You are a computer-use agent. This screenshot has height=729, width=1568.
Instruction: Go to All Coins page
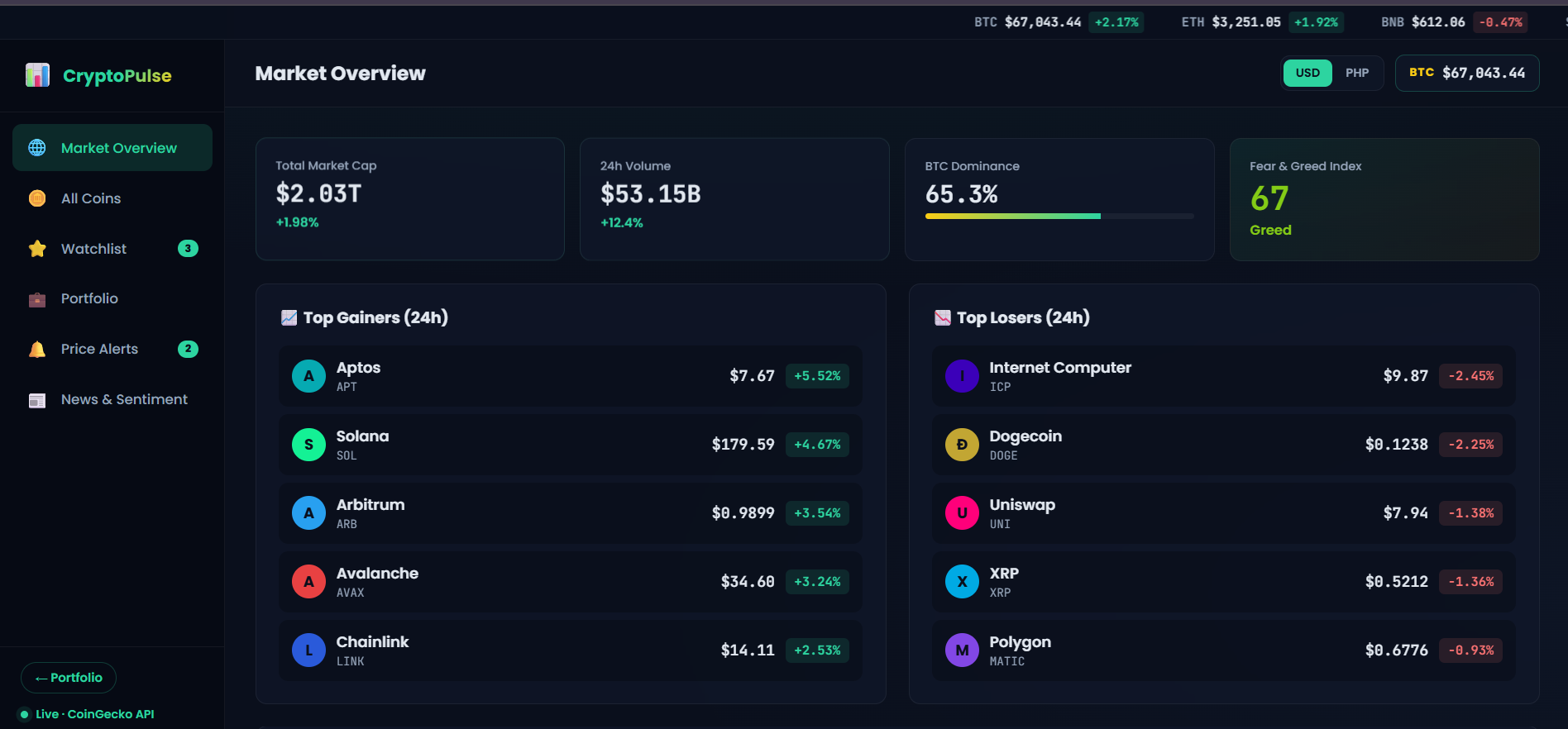[x=112, y=198]
